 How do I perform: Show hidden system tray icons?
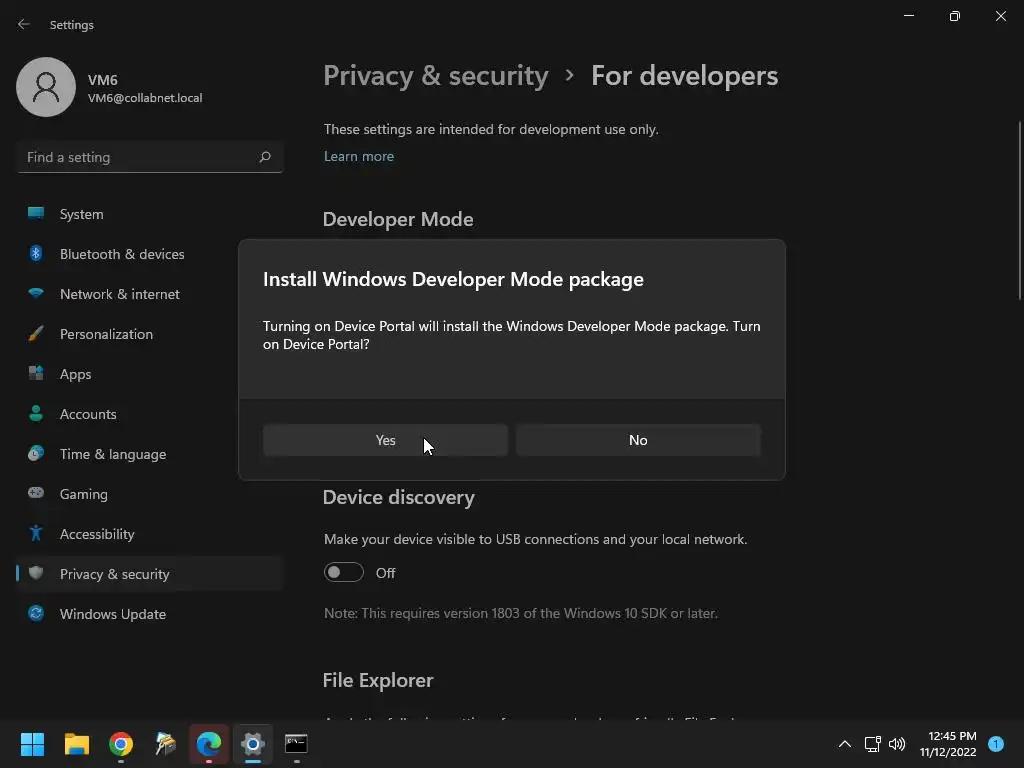844,744
